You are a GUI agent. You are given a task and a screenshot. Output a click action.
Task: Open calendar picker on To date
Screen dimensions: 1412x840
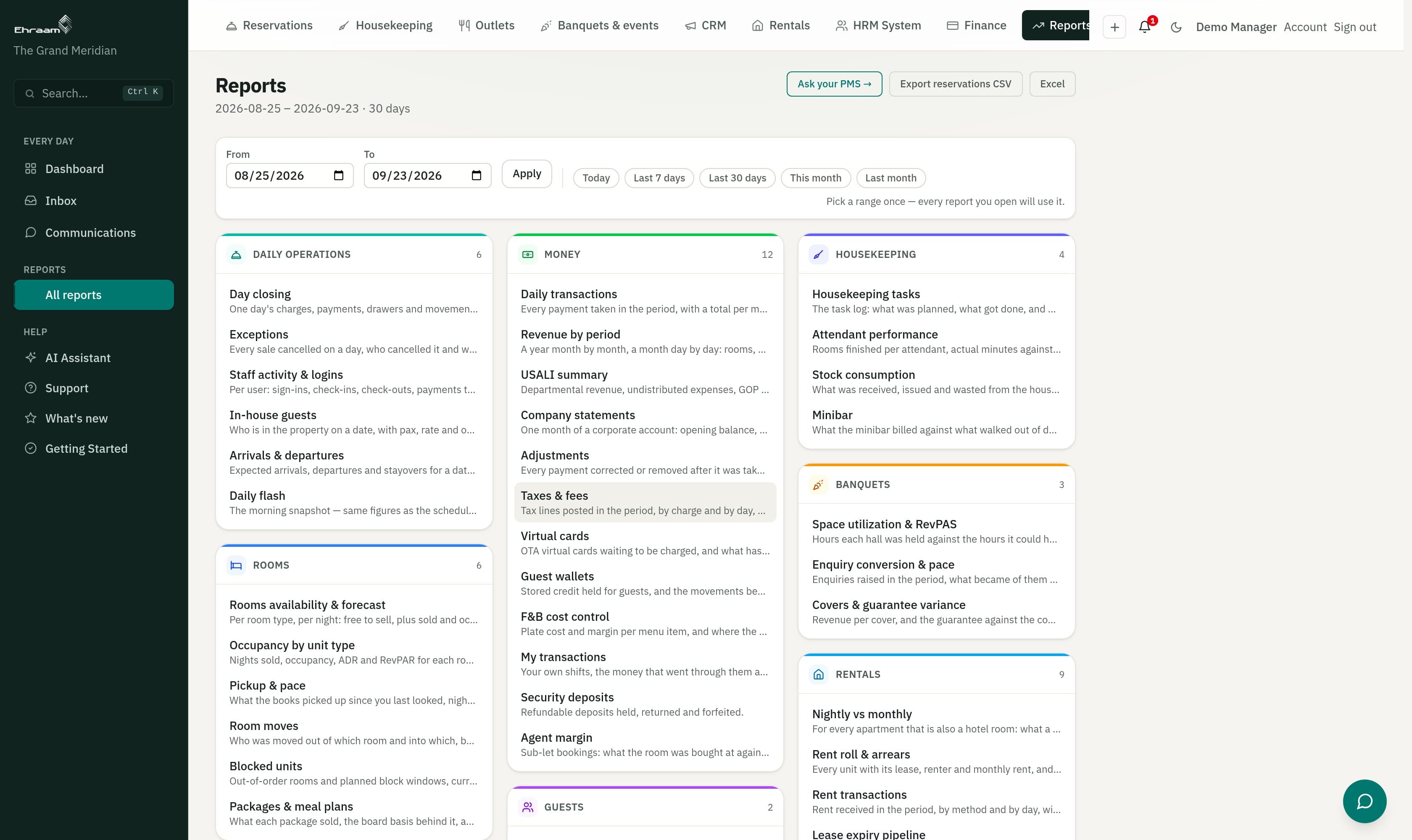(x=476, y=176)
